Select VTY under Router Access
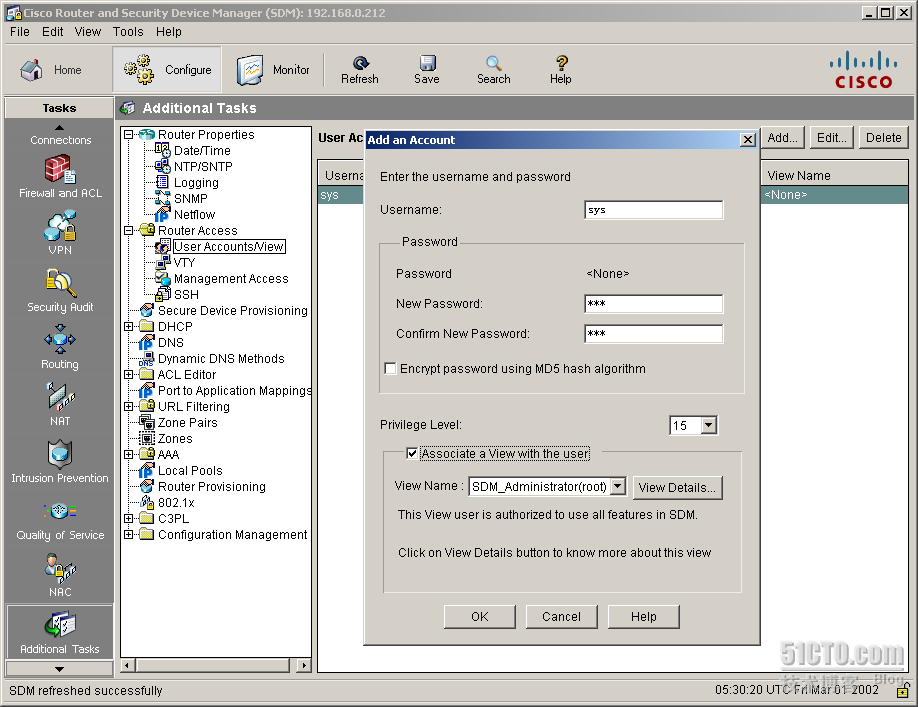Image resolution: width=918 pixels, height=707 pixels. point(184,262)
